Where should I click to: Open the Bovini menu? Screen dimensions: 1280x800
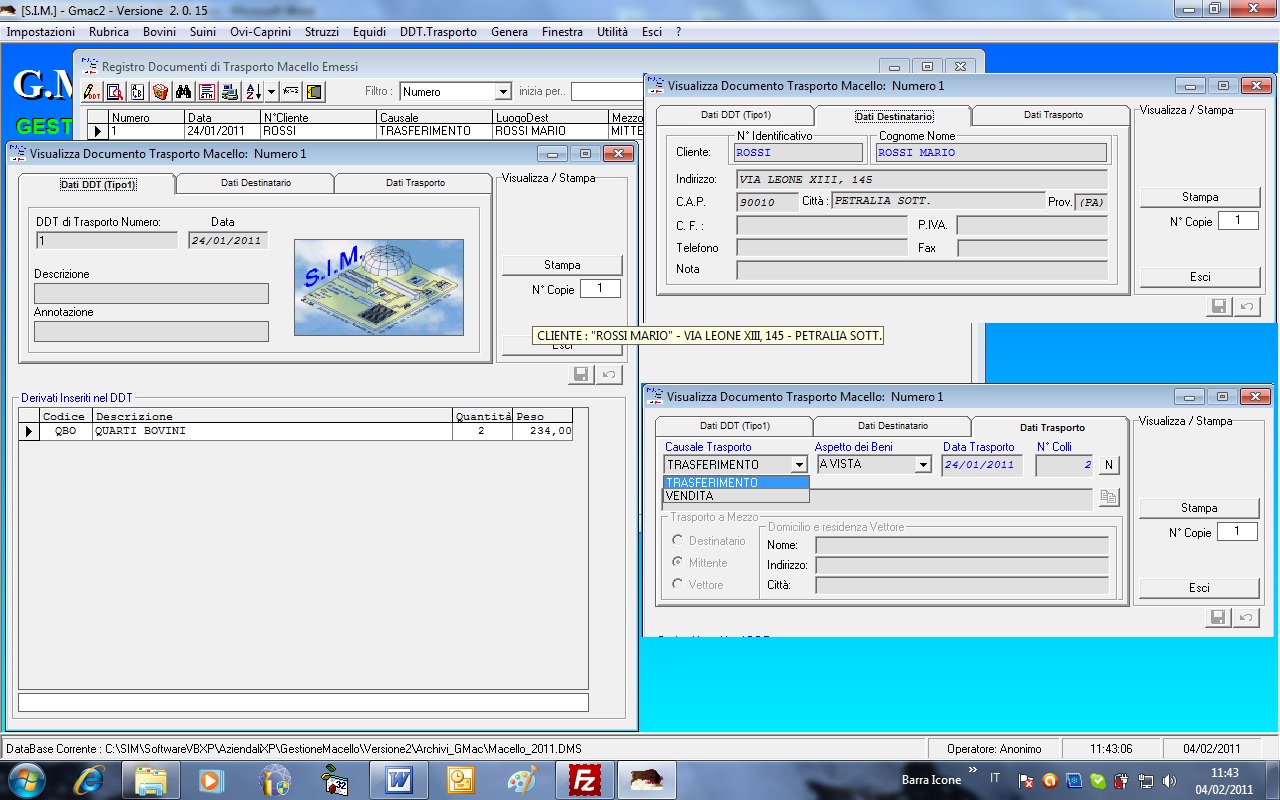[159, 32]
